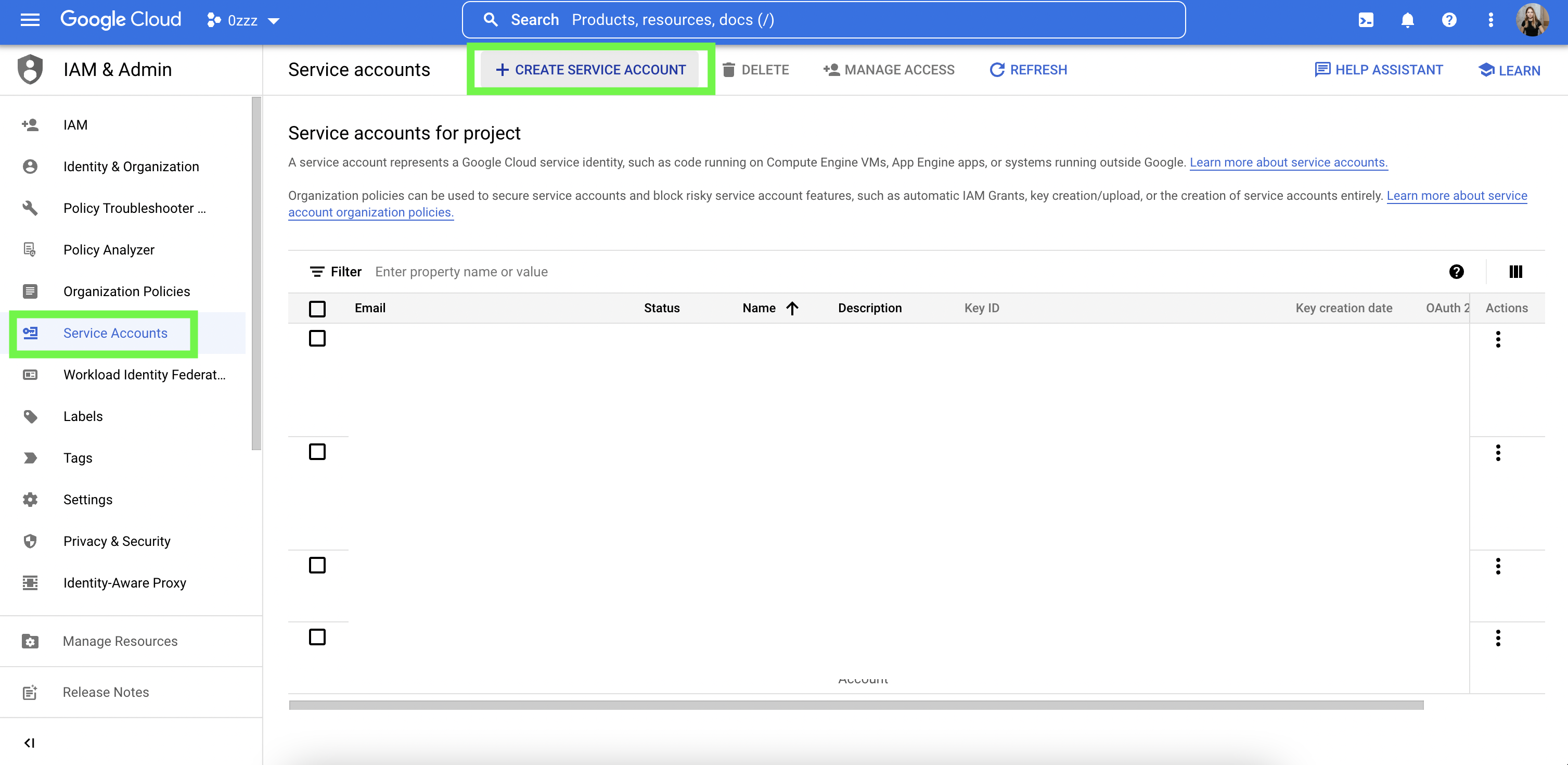This screenshot has height=765, width=1568.
Task: Click DELETE in the toolbar
Action: tap(755, 69)
